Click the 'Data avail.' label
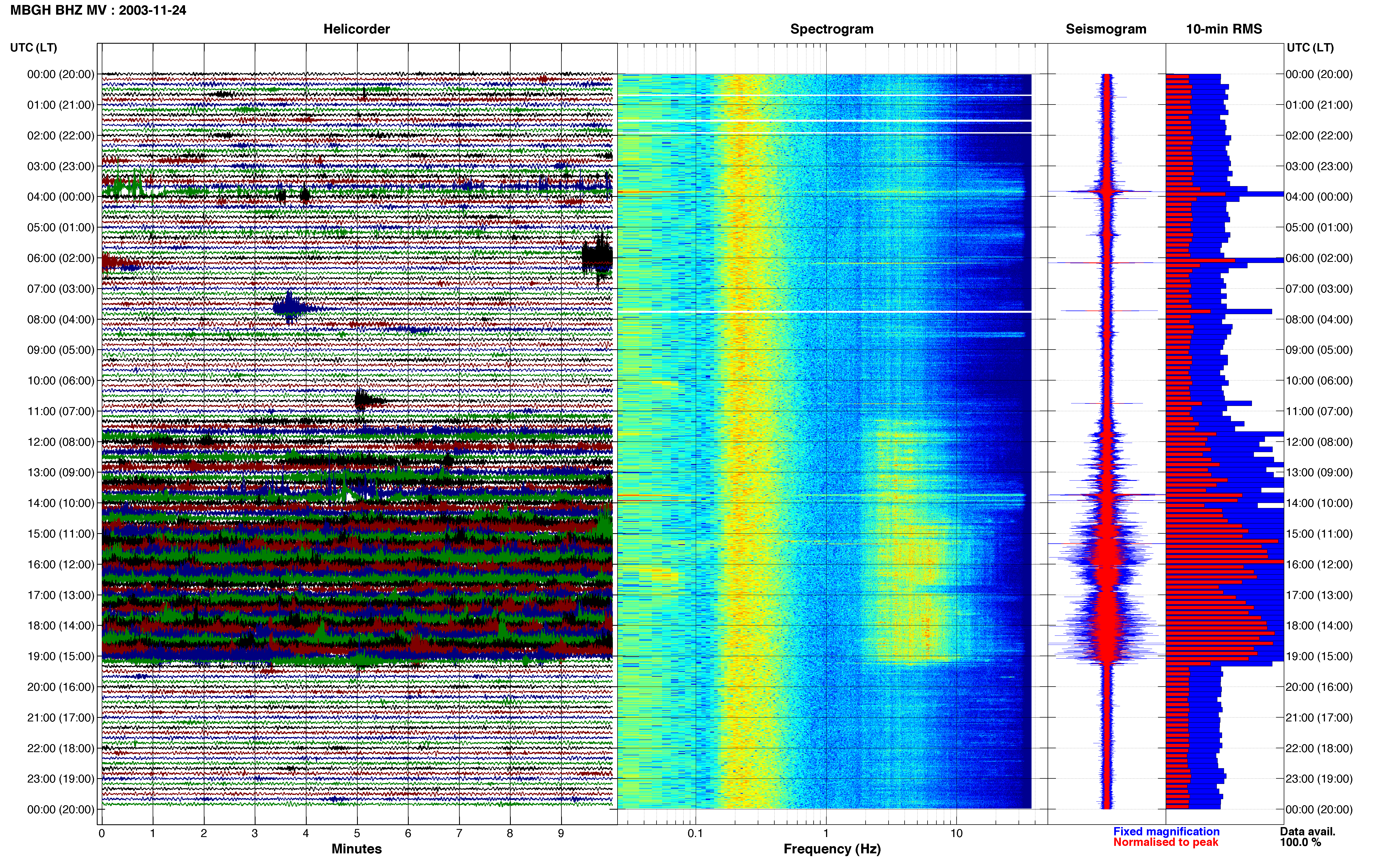Image resolution: width=1388 pixels, height=868 pixels. [1308, 831]
